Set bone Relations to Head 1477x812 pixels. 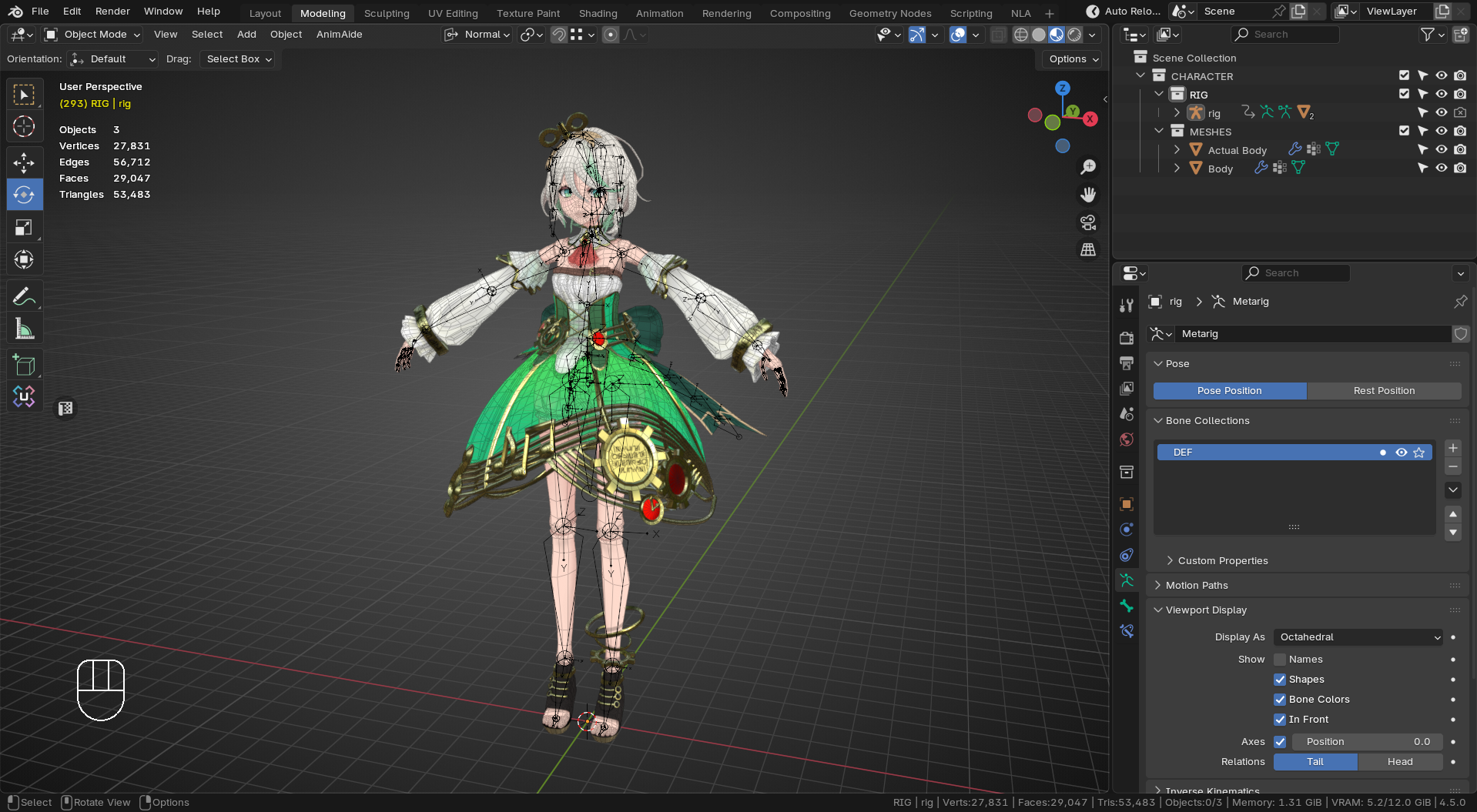tap(1400, 761)
